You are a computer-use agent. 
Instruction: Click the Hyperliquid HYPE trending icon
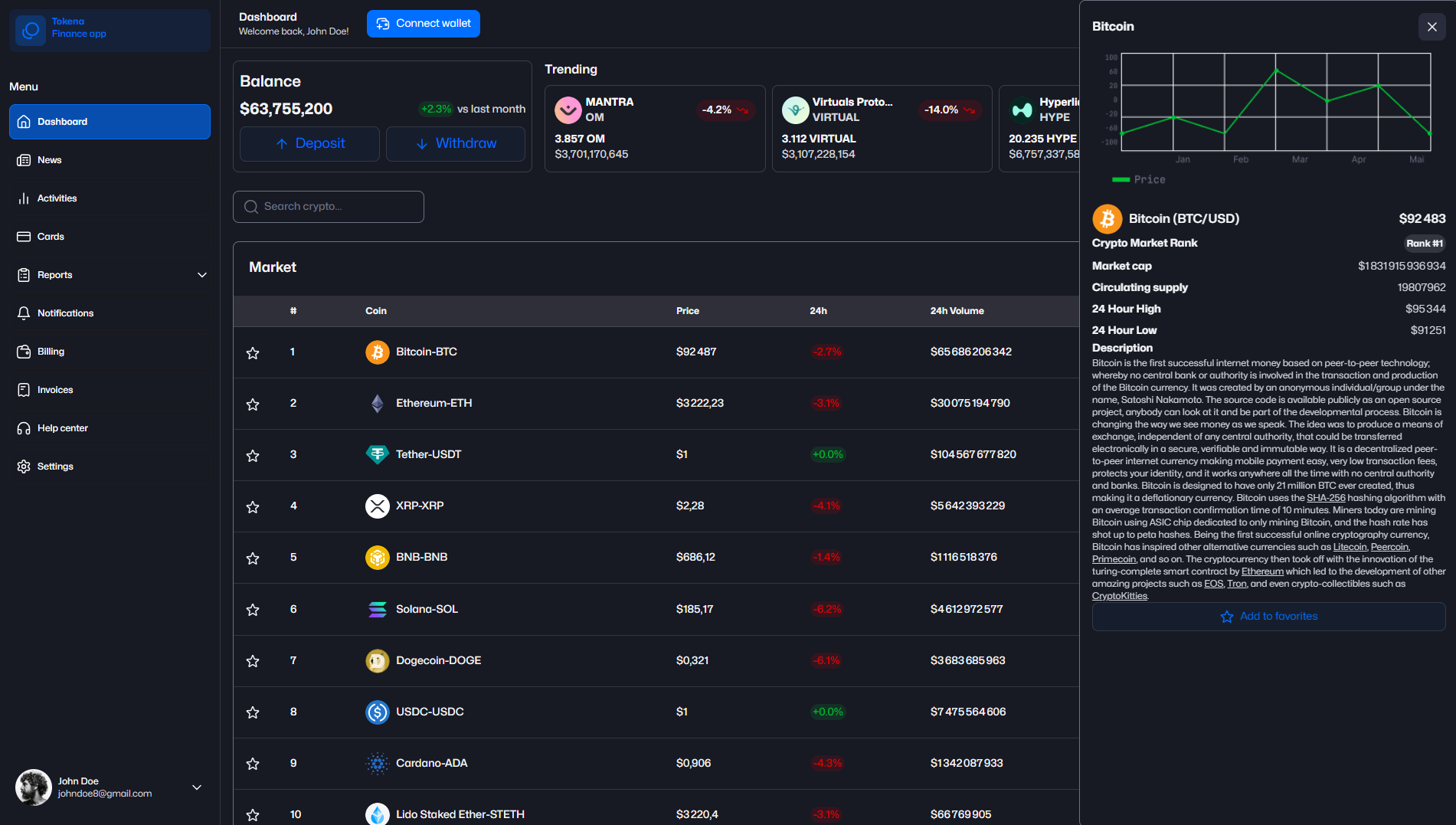coord(1022,110)
